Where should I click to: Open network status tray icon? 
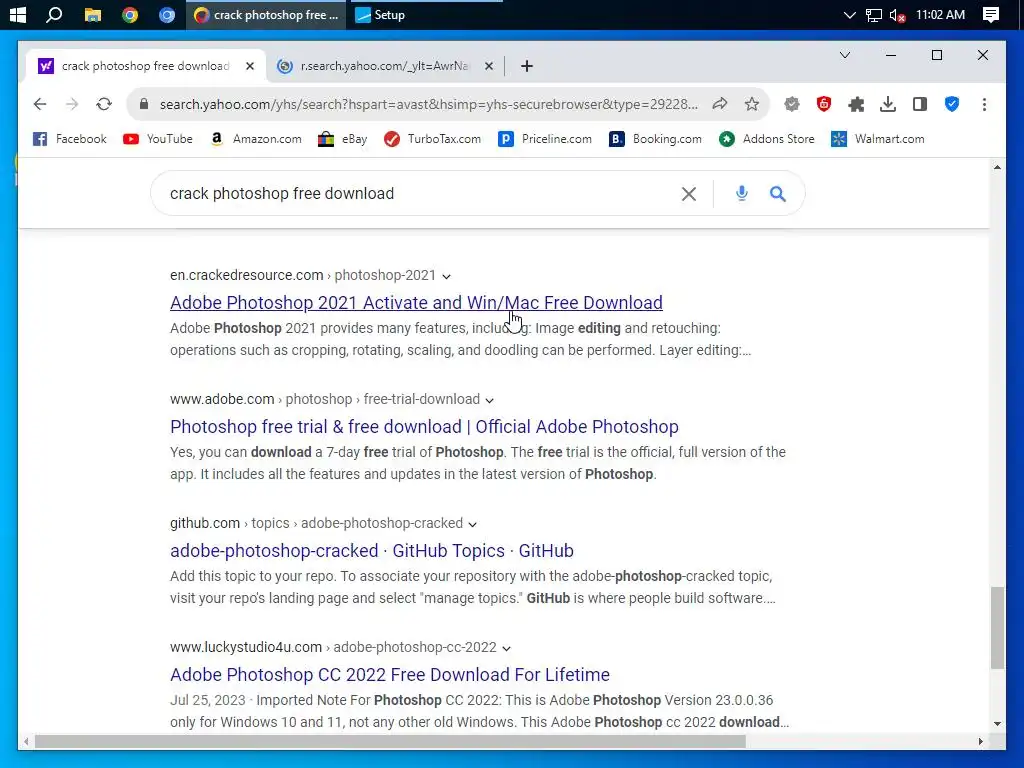click(x=873, y=15)
